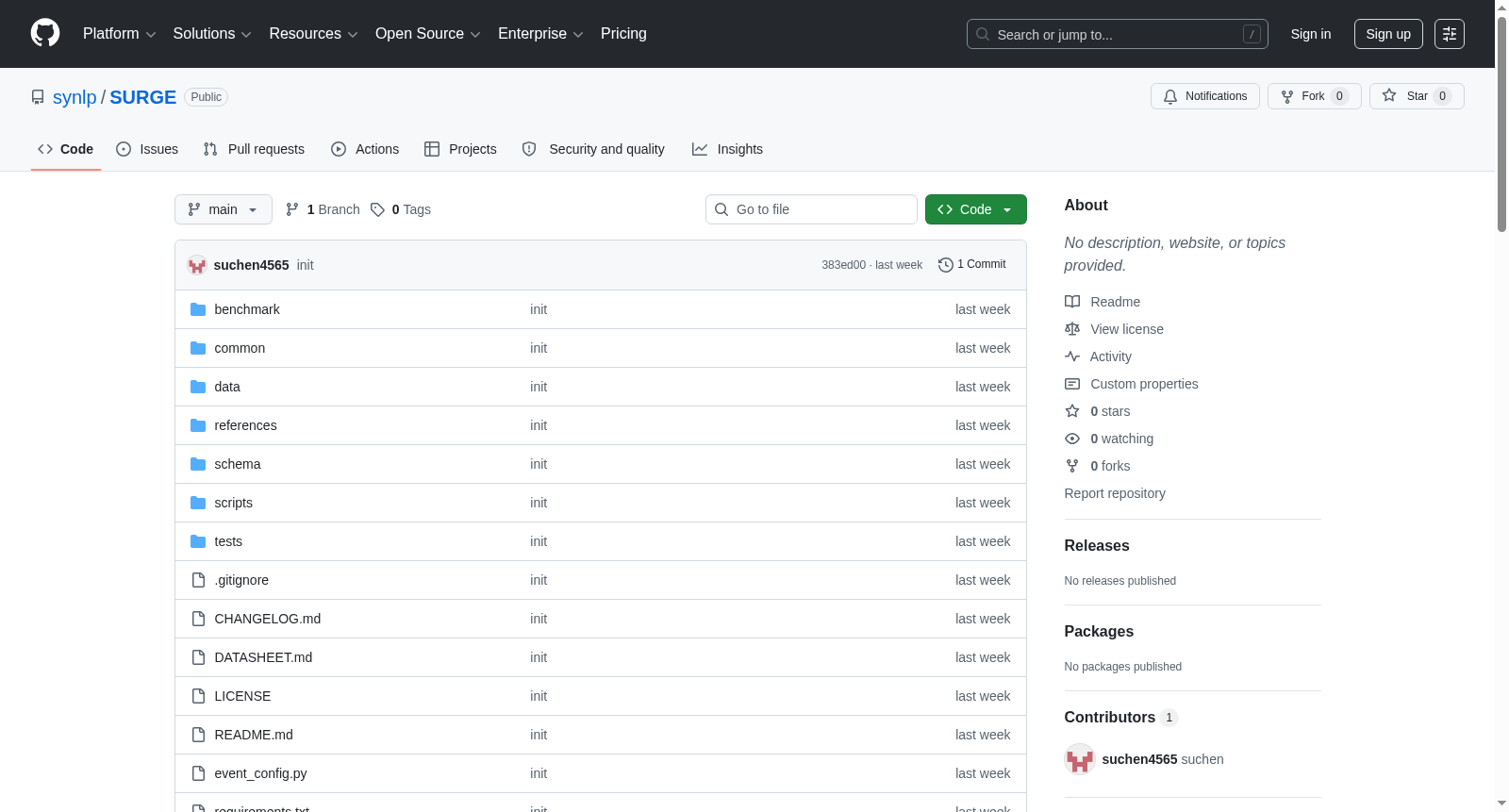This screenshot has width=1509, height=812.
Task: Click the Search or jump to field
Action: coord(1118,34)
